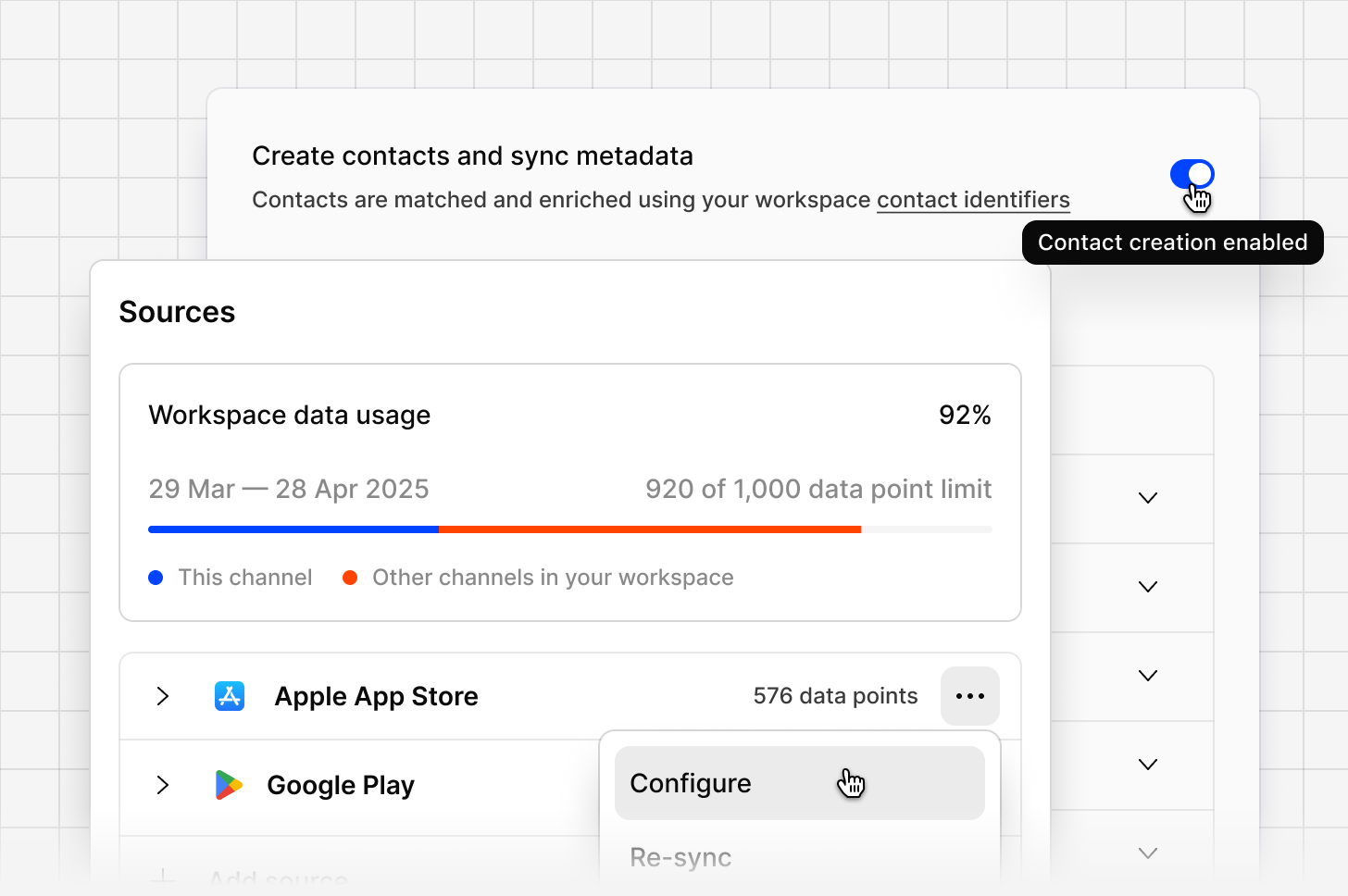Image resolution: width=1348 pixels, height=896 pixels.
Task: Expand the fourth chevron in right panel
Action: click(1148, 765)
